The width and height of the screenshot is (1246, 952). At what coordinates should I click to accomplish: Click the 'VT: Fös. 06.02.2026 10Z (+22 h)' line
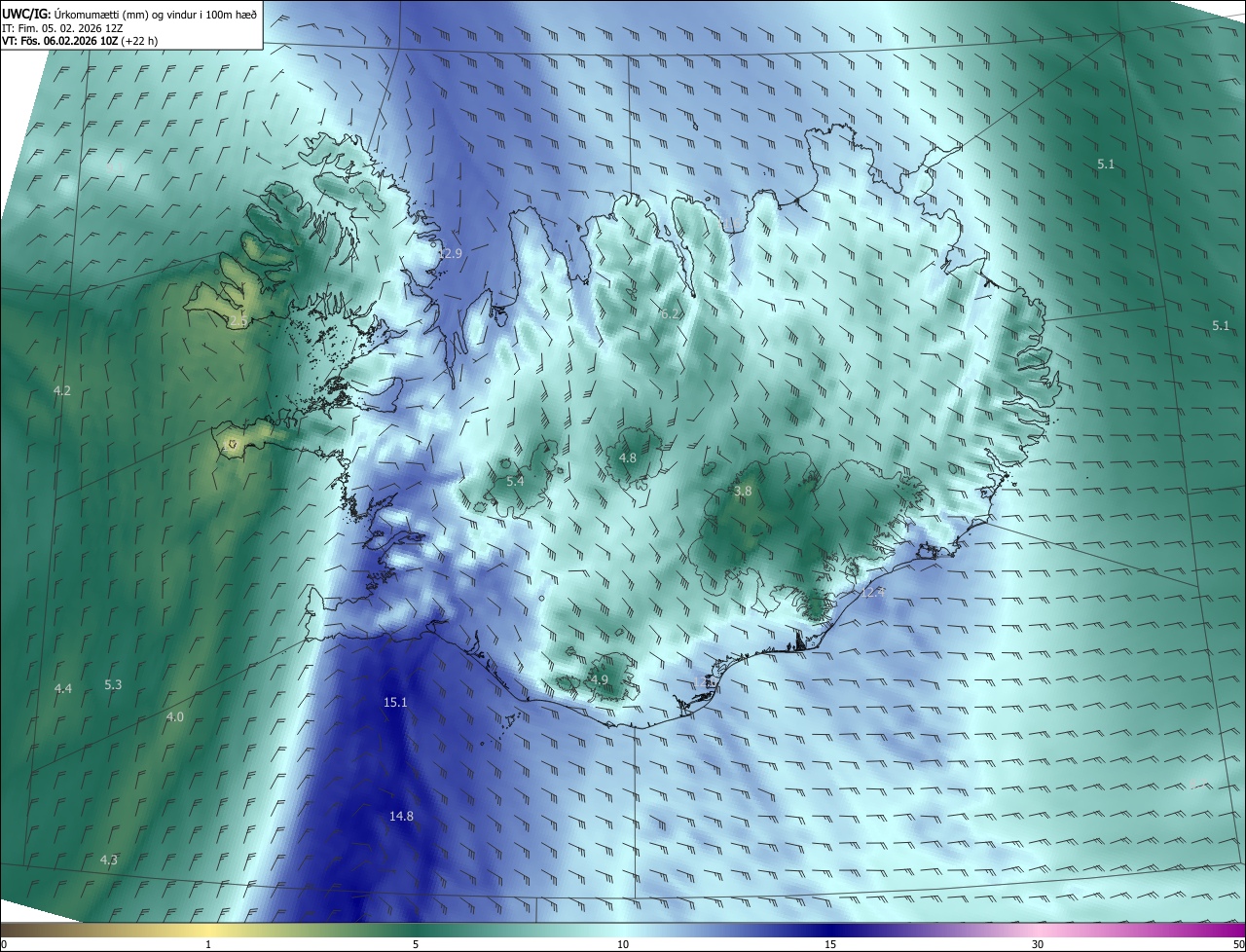[x=79, y=41]
